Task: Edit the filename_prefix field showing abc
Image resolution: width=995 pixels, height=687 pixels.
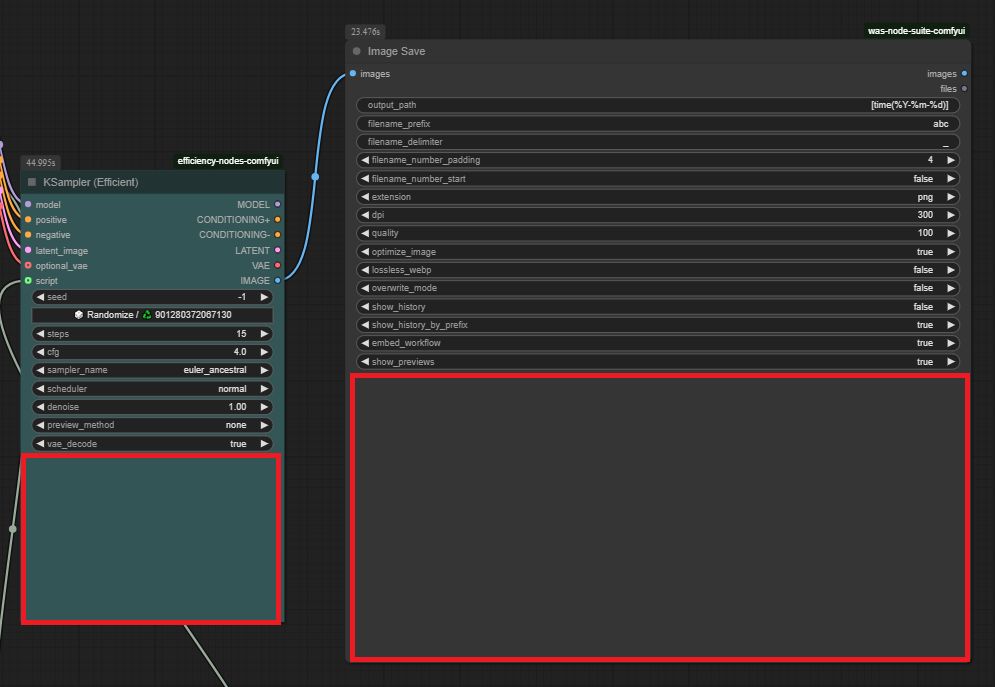Action: [658, 124]
